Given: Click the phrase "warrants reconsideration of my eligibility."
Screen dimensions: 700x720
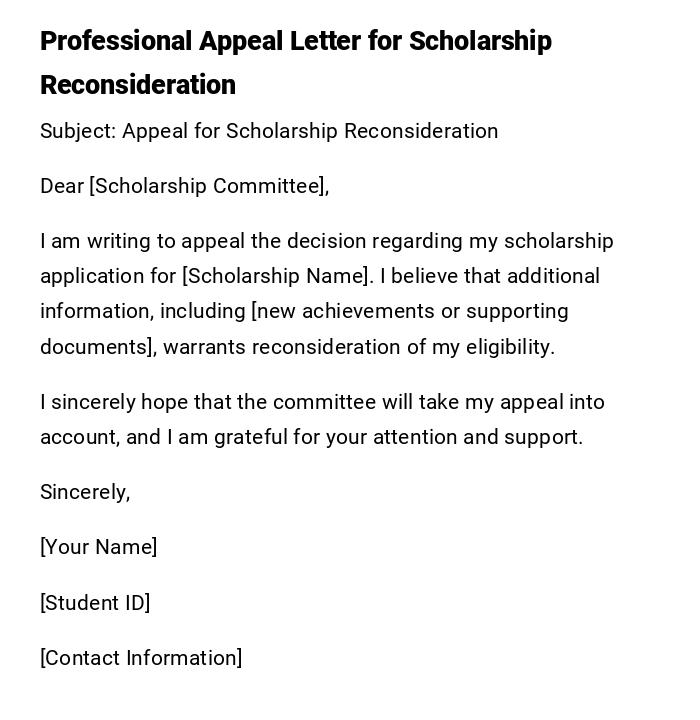Looking at the screenshot, I should 358,347.
